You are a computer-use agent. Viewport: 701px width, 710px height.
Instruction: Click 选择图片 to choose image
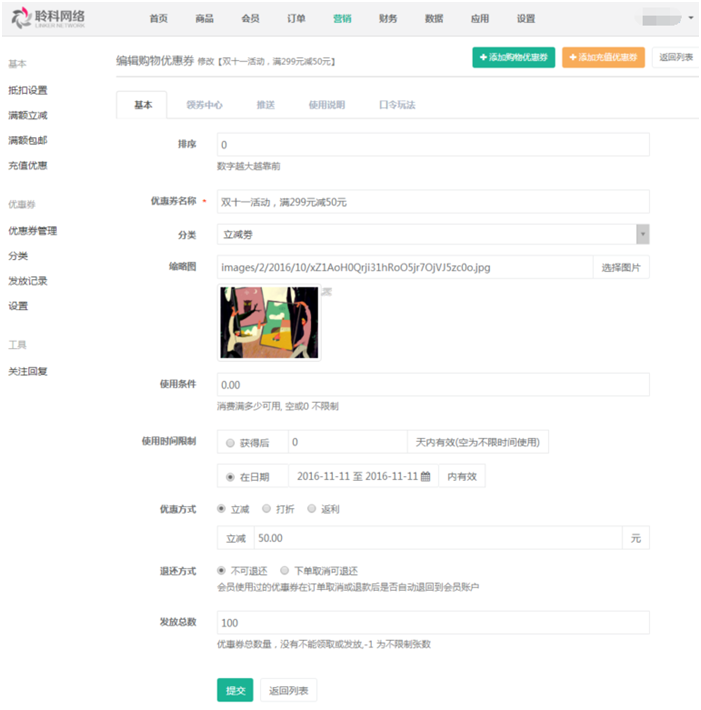click(622, 267)
